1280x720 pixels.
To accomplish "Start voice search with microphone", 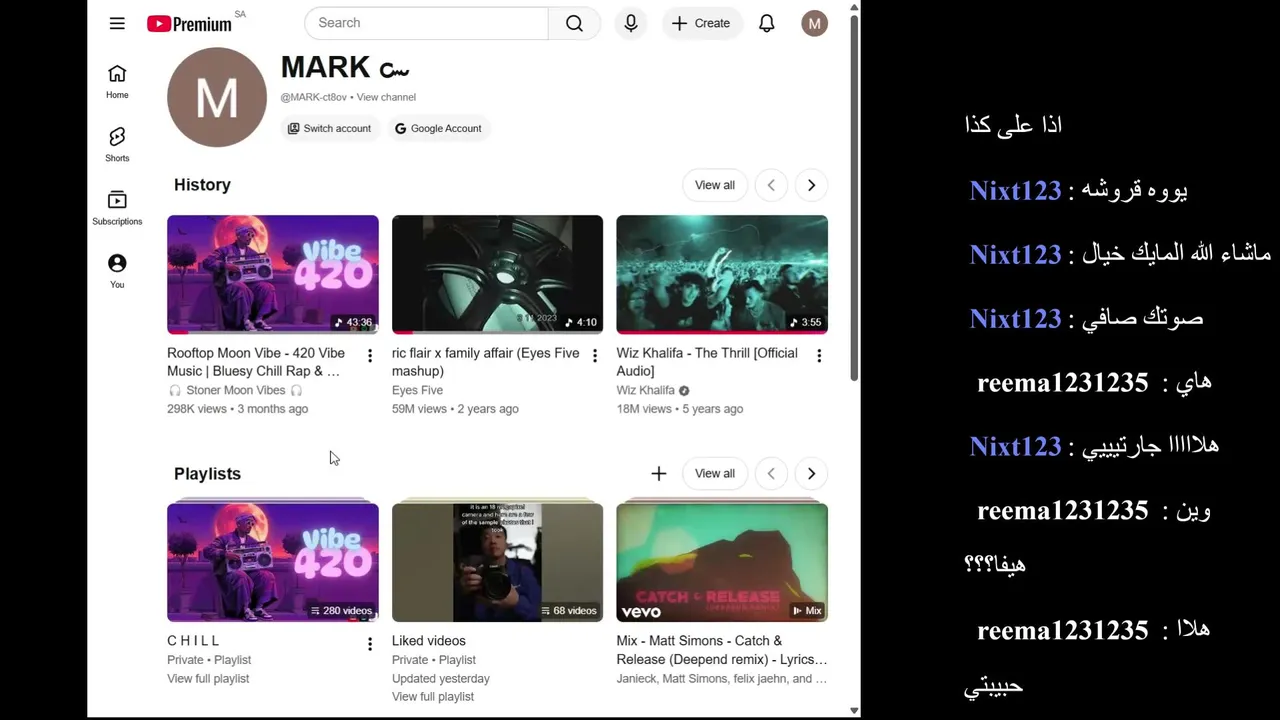I will pyautogui.click(x=631, y=23).
